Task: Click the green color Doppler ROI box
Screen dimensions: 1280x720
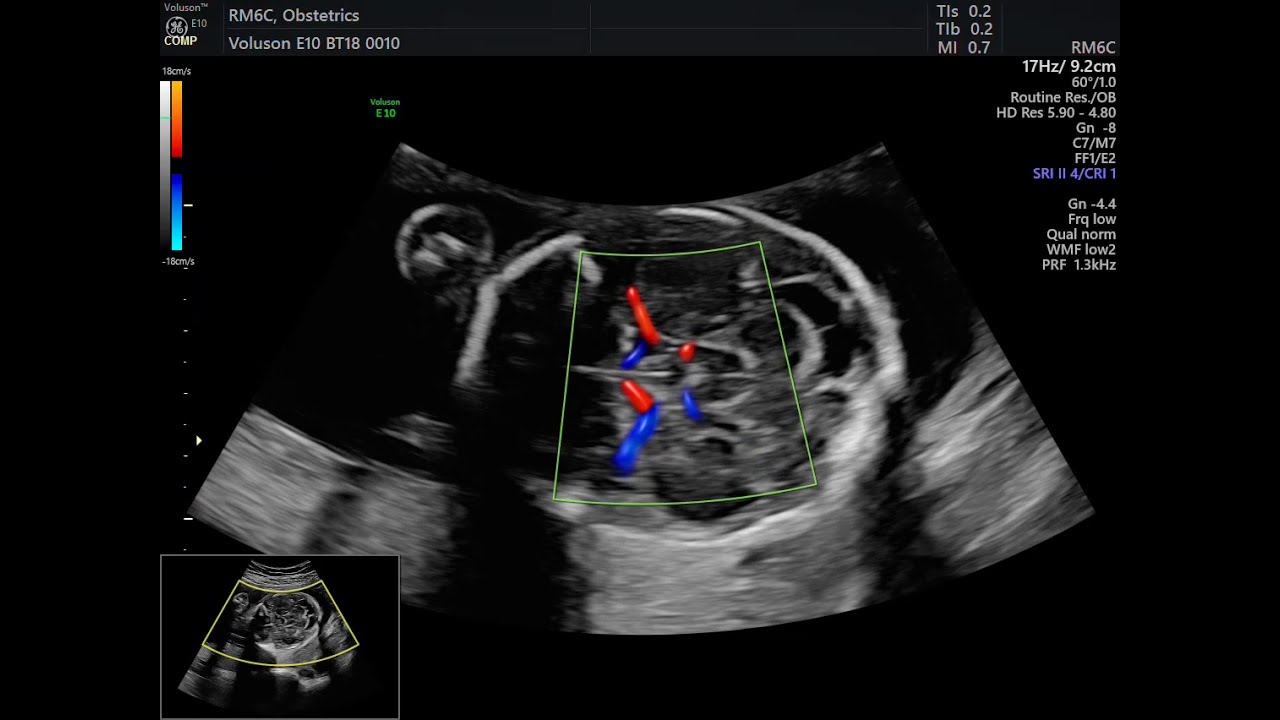Action: 685,372
